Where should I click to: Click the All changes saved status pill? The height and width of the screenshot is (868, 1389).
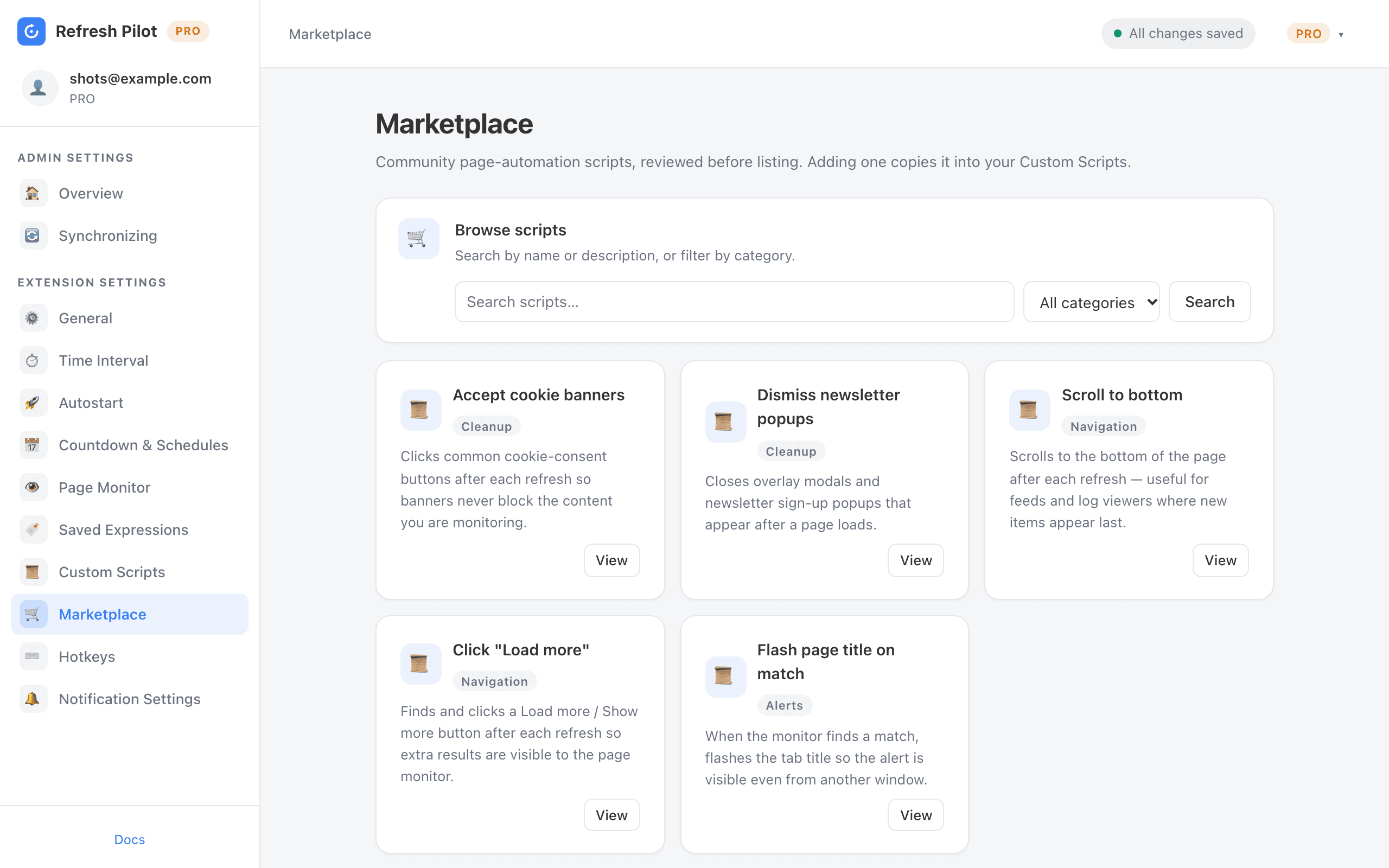(x=1178, y=34)
